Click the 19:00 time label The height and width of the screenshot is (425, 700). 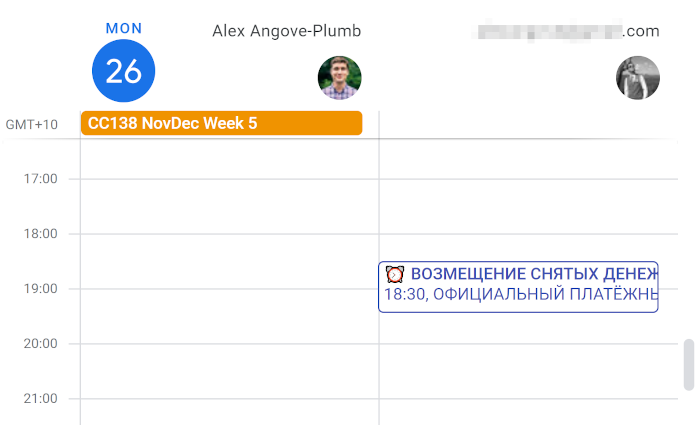coord(42,289)
